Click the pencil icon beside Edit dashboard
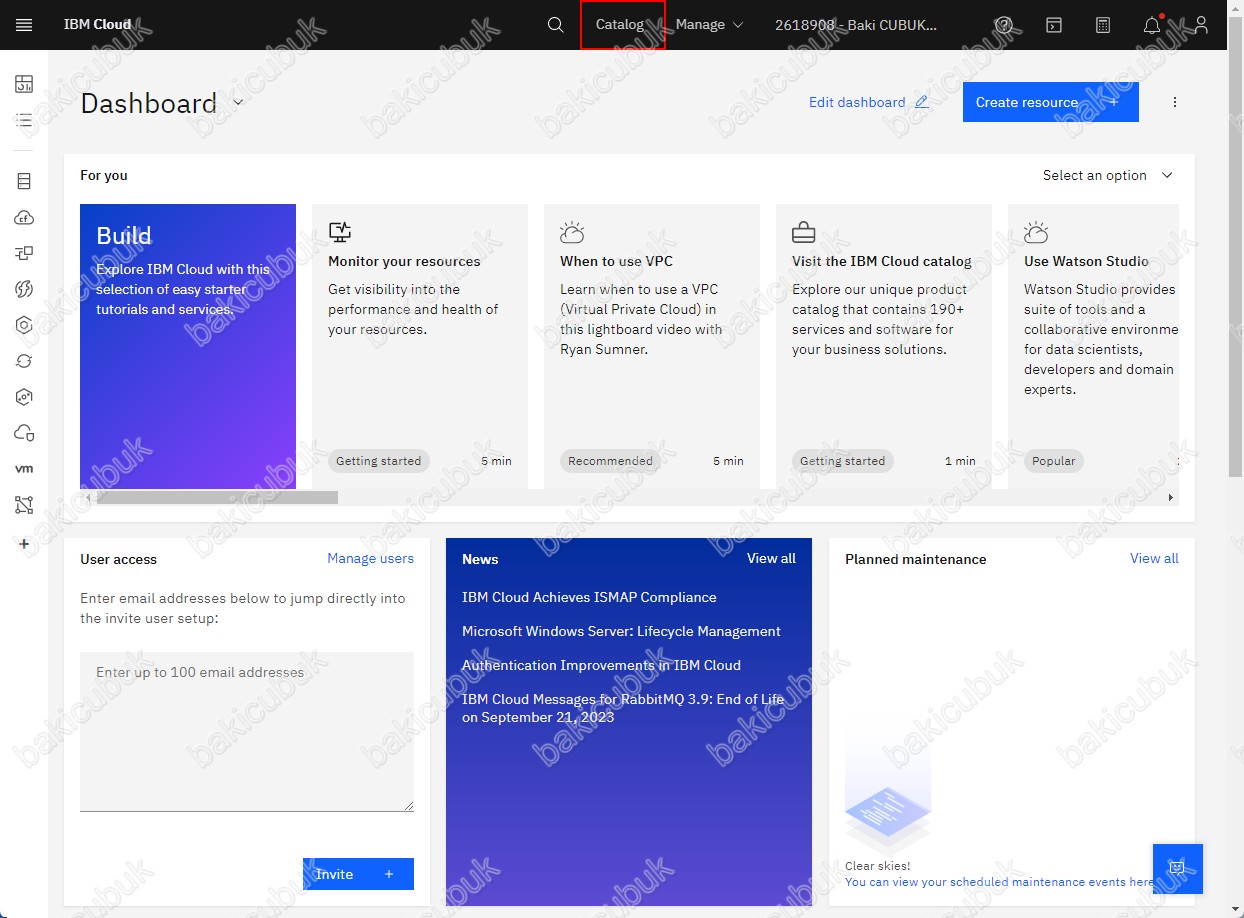 921,102
